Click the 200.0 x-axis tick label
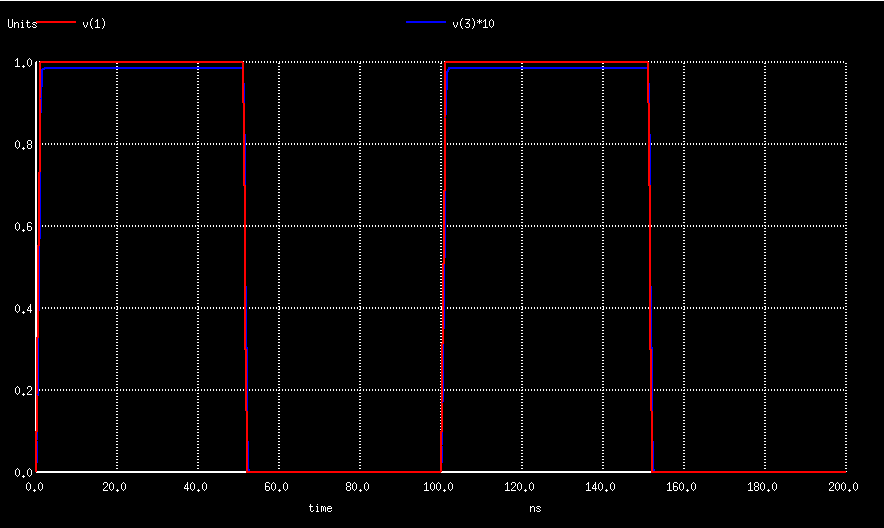 click(843, 487)
